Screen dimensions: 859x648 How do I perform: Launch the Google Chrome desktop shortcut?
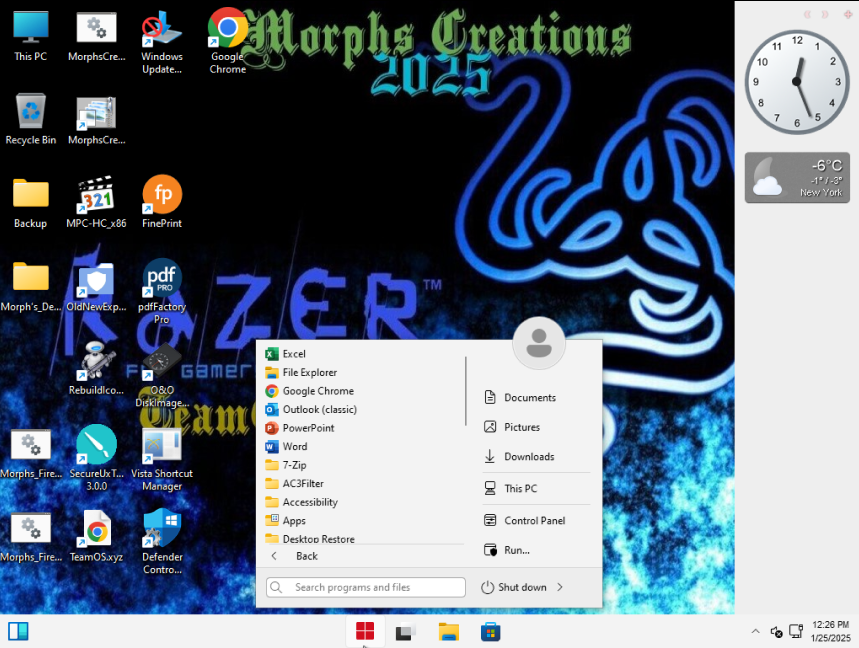[x=227, y=41]
